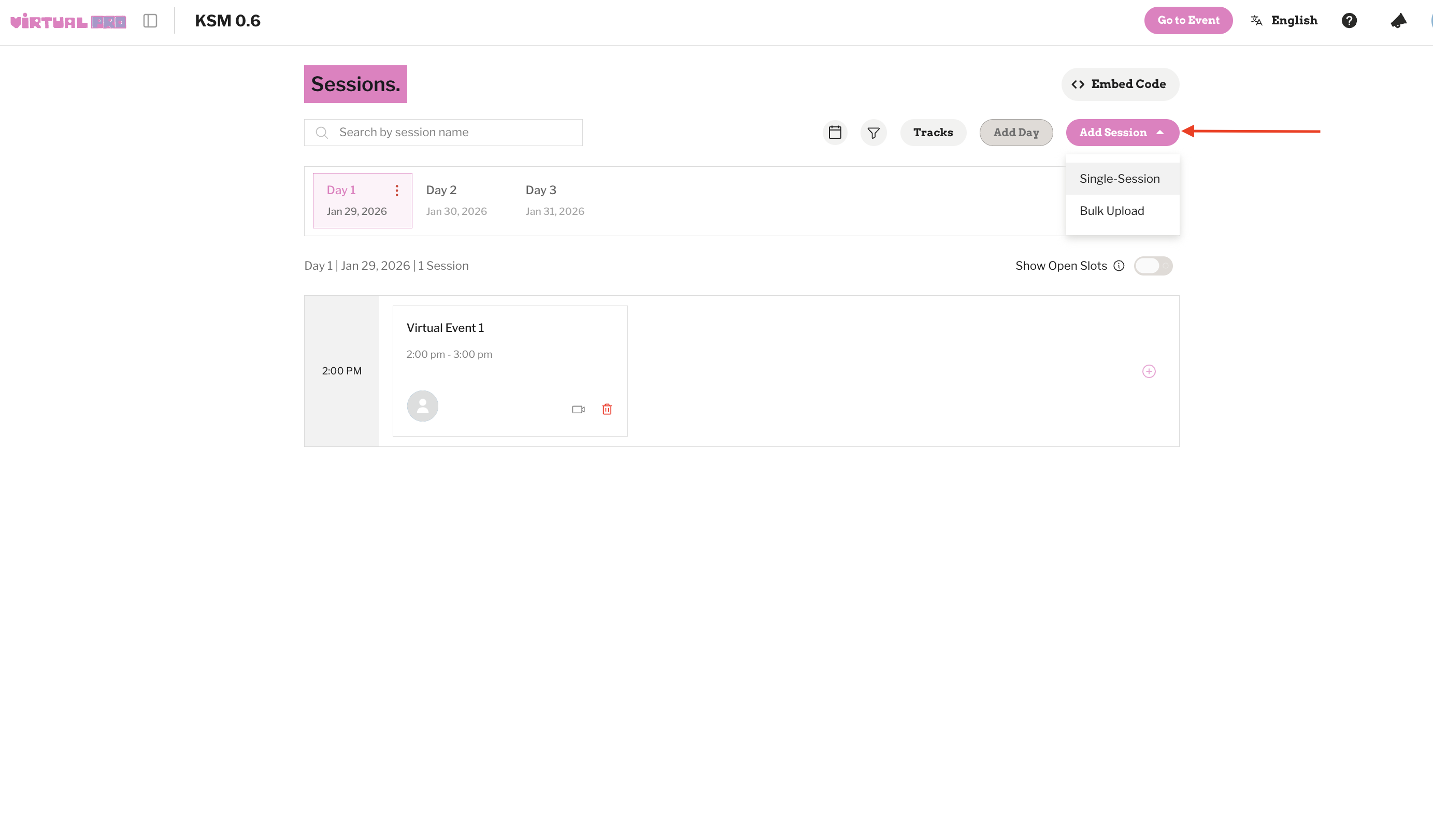The height and width of the screenshot is (840, 1433).
Task: Open the Virtual Event 1 session card
Action: (x=509, y=371)
